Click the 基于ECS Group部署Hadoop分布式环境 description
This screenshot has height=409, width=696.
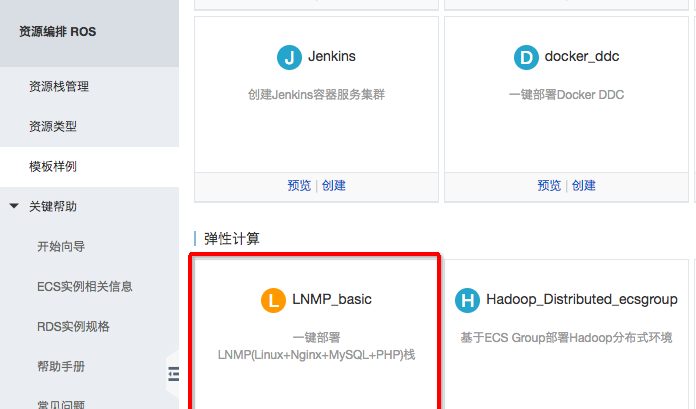coord(566,338)
